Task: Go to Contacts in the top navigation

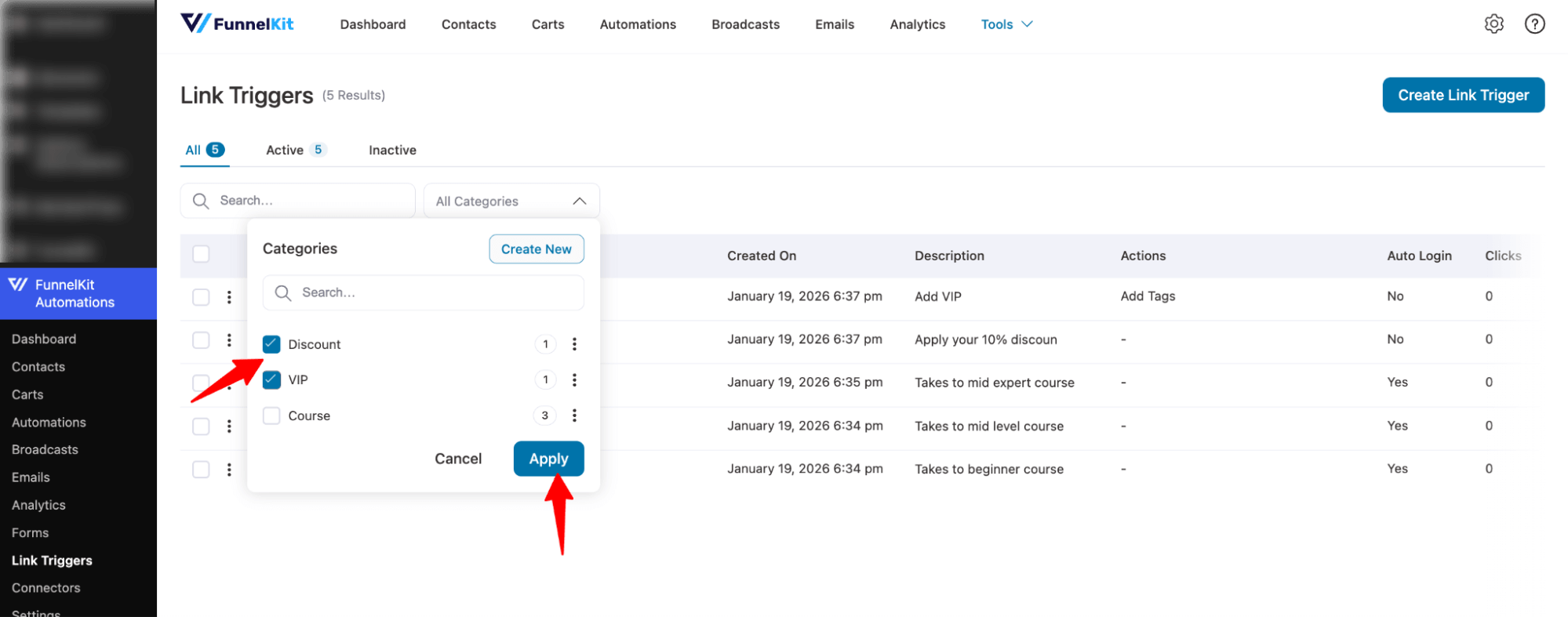Action: pyautogui.click(x=468, y=24)
